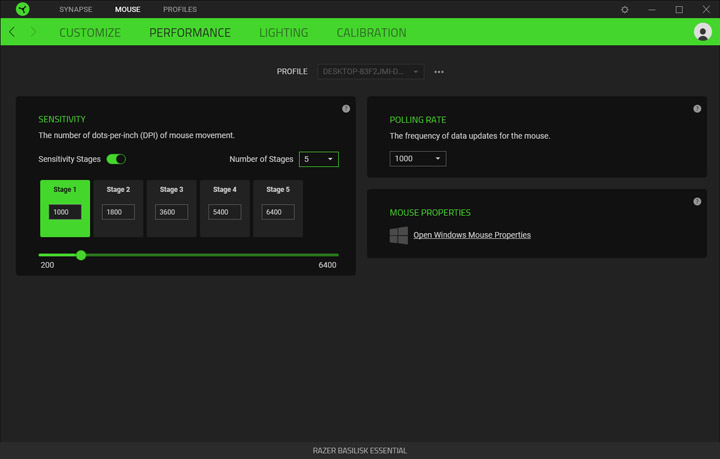Select the Stage 2 sensitivity tile

tap(118, 208)
